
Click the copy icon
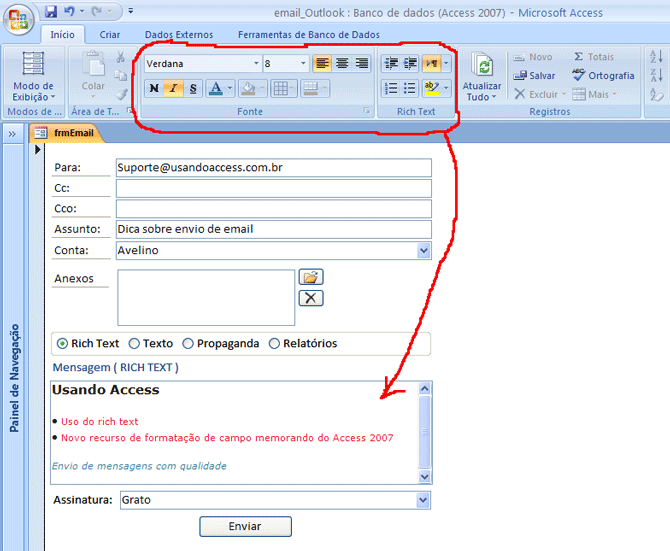120,76
